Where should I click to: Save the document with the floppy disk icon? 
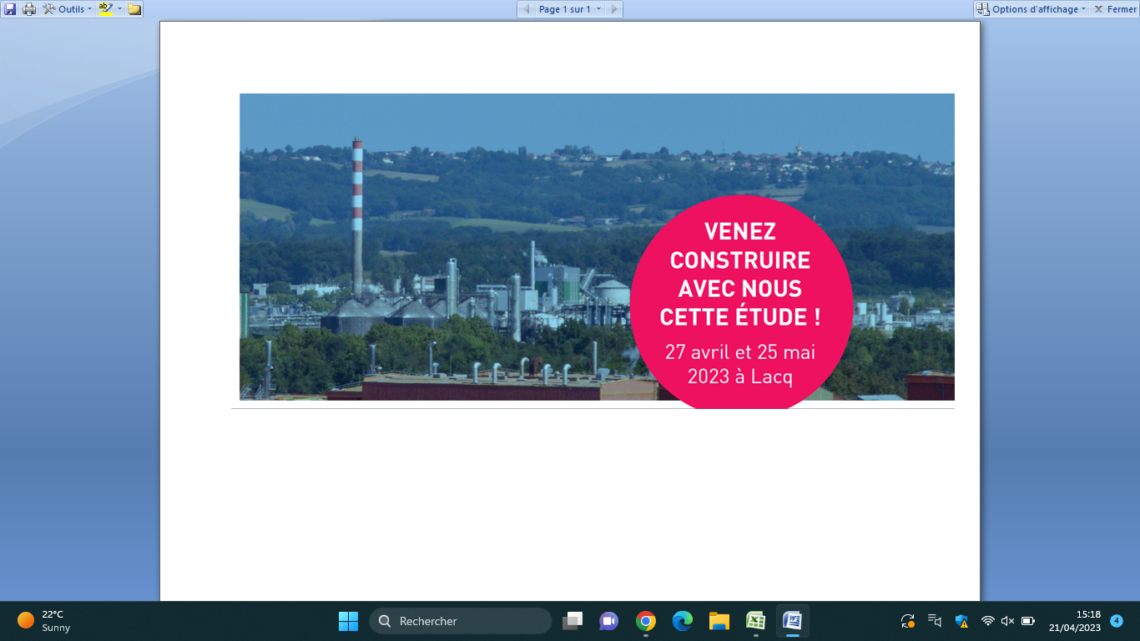click(9, 9)
